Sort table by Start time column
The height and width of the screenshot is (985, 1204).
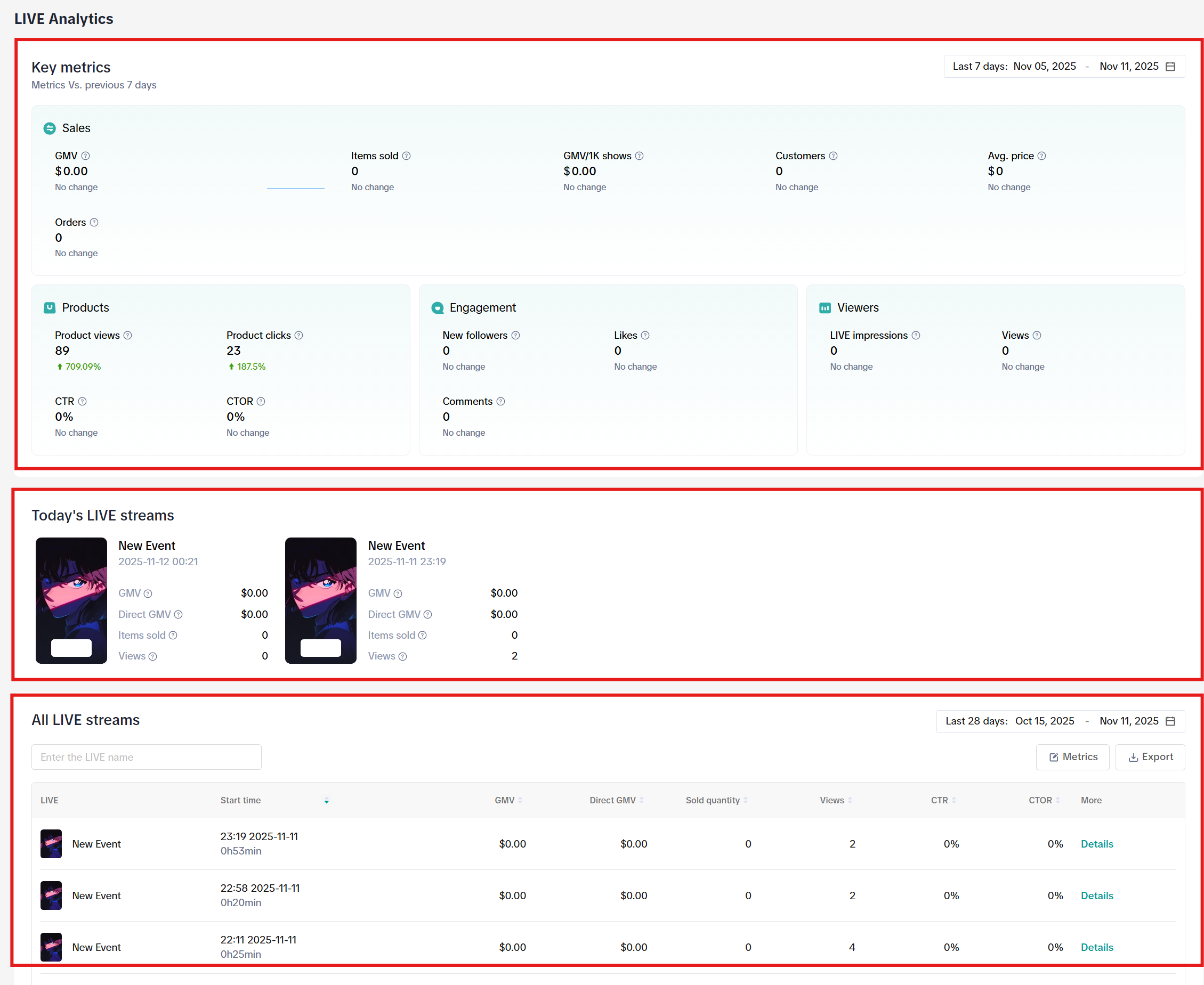coord(326,801)
